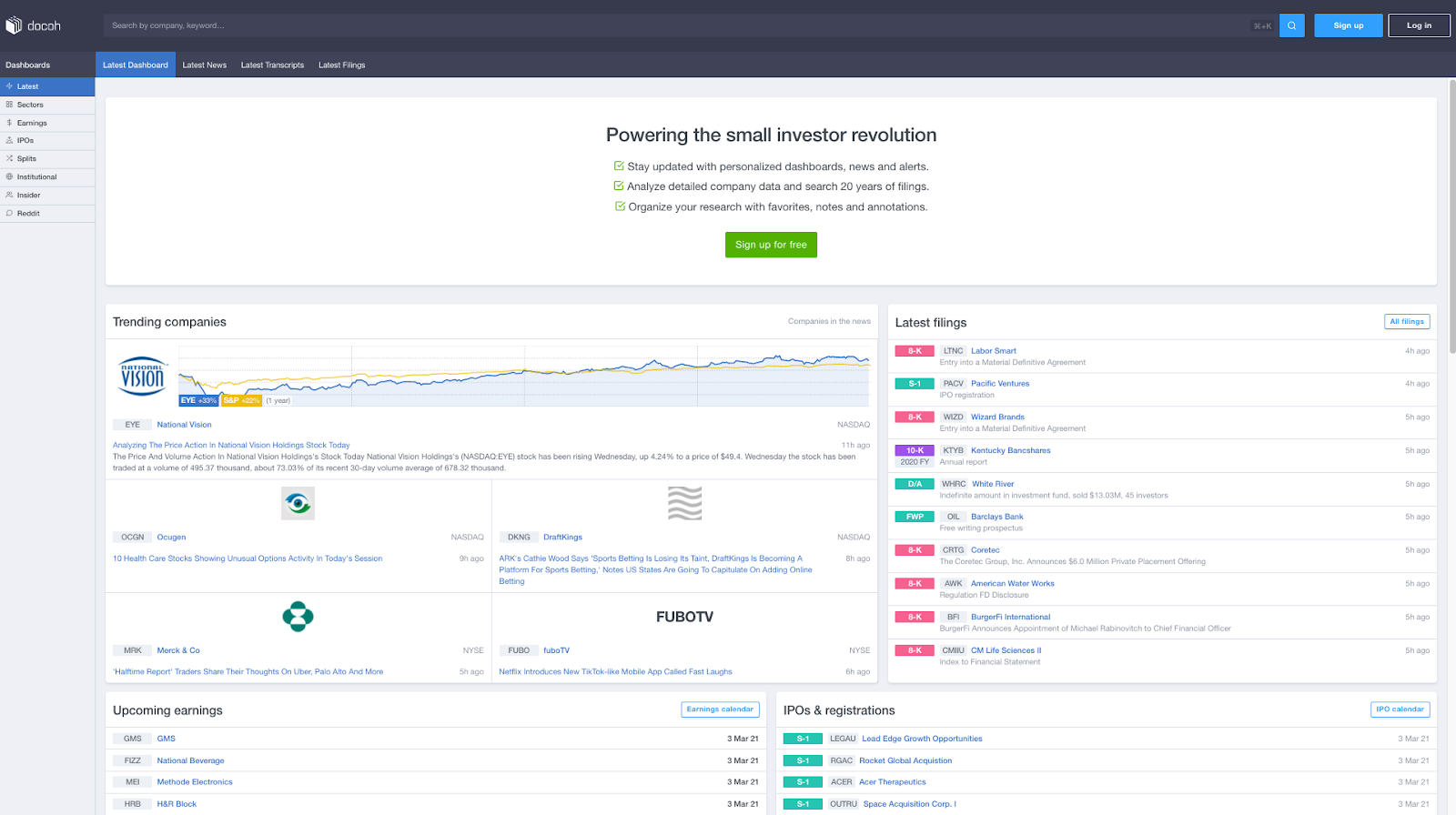
Task: Click the S-1 badge for Pacific Ventures
Action: tap(915, 384)
